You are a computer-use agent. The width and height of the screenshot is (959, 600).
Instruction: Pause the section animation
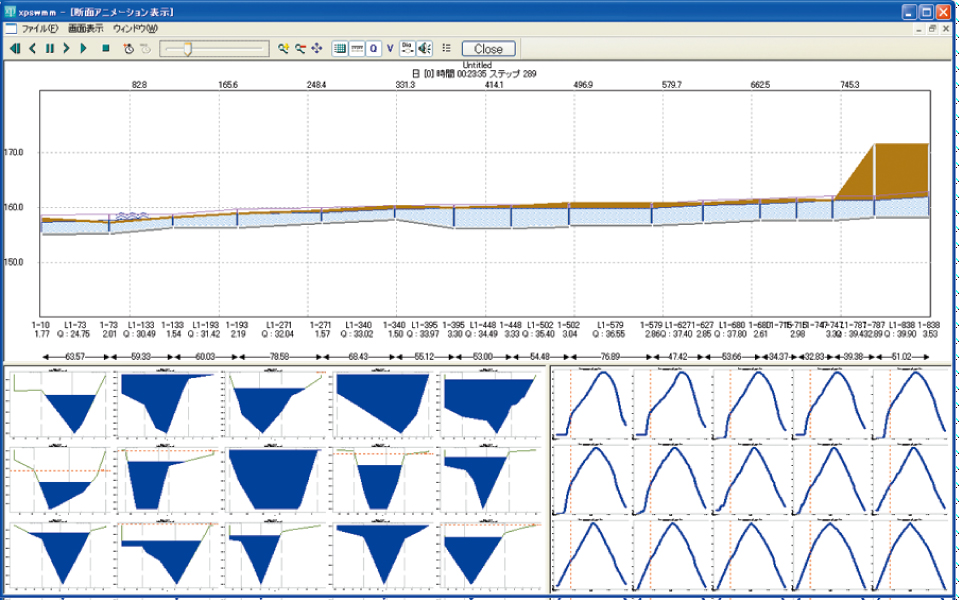pos(49,48)
